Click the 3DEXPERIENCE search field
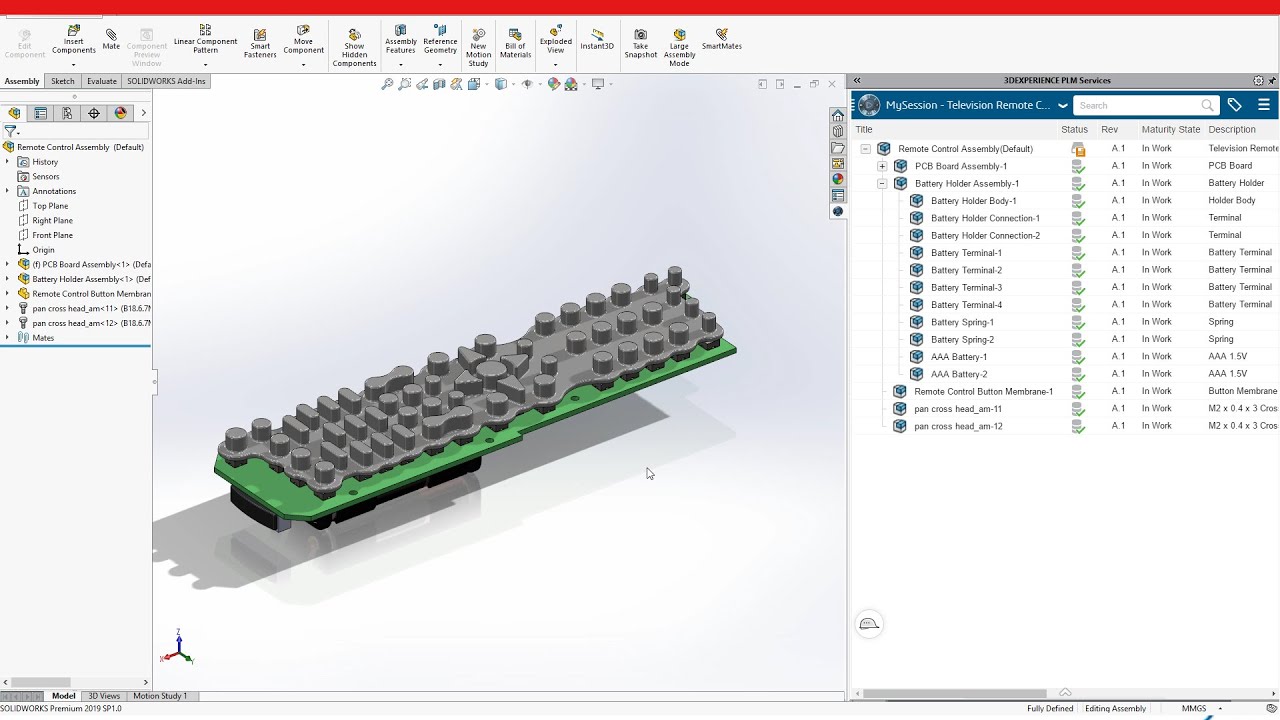The width and height of the screenshot is (1280, 720). point(1140,105)
